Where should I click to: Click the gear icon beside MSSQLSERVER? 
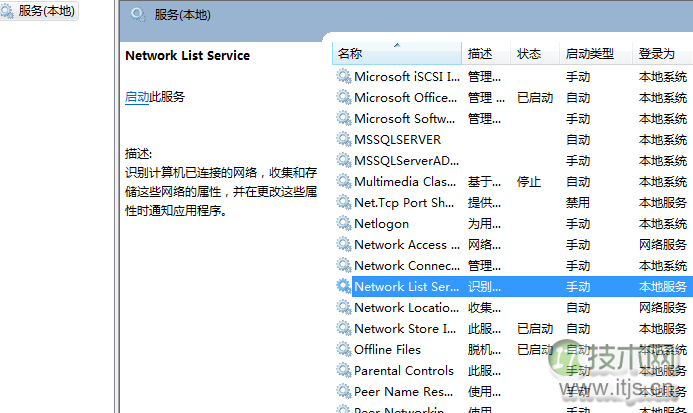click(343, 139)
